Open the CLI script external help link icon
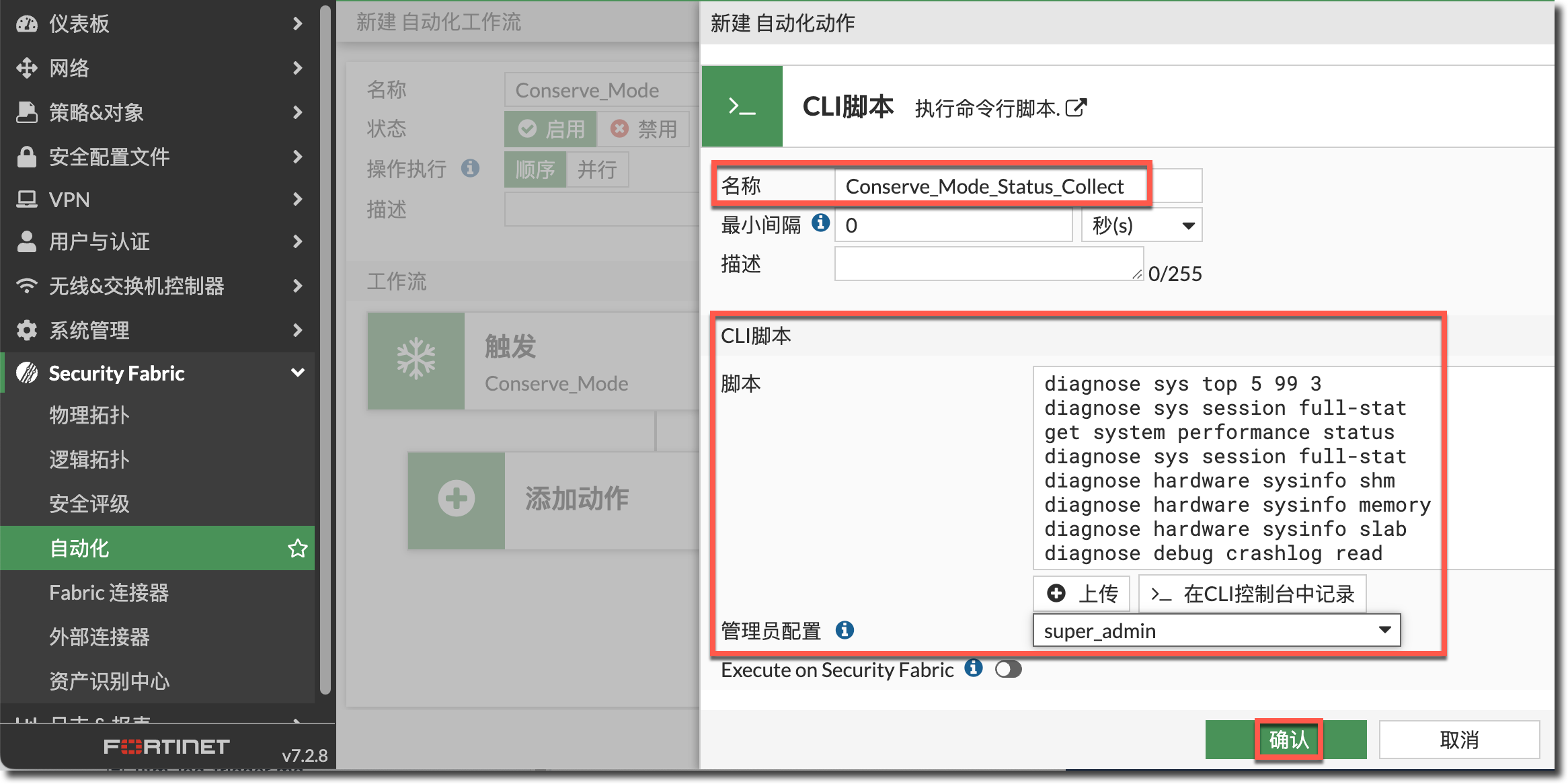Viewport: 1568px width, 784px height. click(1076, 108)
